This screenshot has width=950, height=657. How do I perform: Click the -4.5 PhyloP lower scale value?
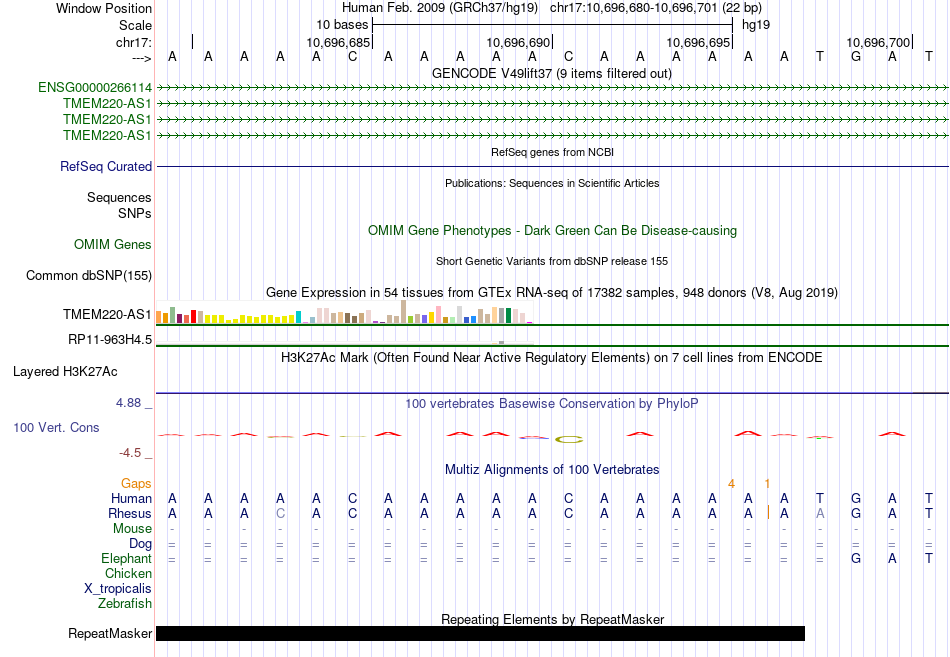[130, 453]
